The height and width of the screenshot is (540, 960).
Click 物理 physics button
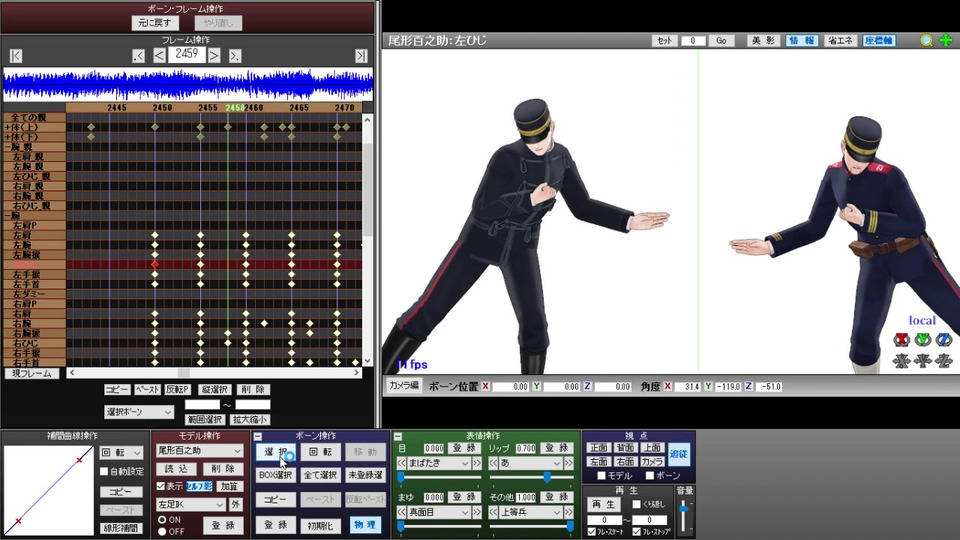365,525
